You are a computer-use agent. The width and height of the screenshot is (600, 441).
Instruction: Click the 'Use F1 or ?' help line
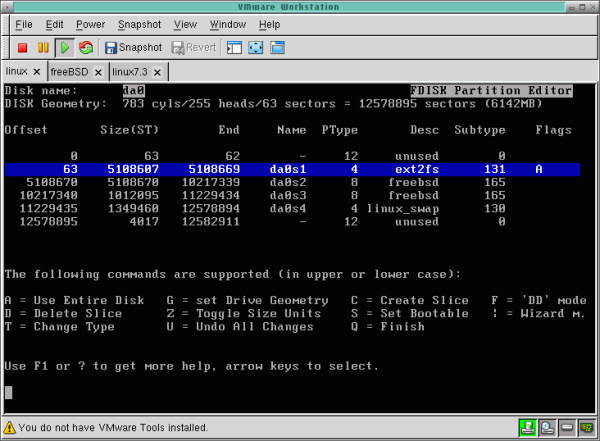point(191,366)
